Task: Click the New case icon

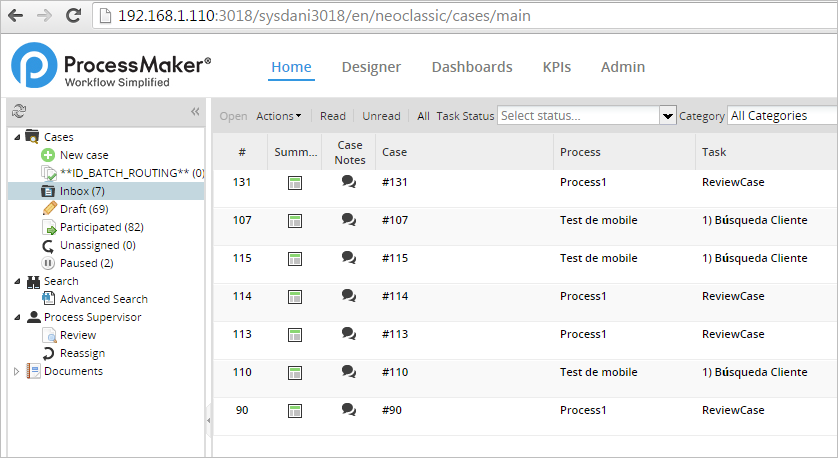Action: click(x=48, y=155)
